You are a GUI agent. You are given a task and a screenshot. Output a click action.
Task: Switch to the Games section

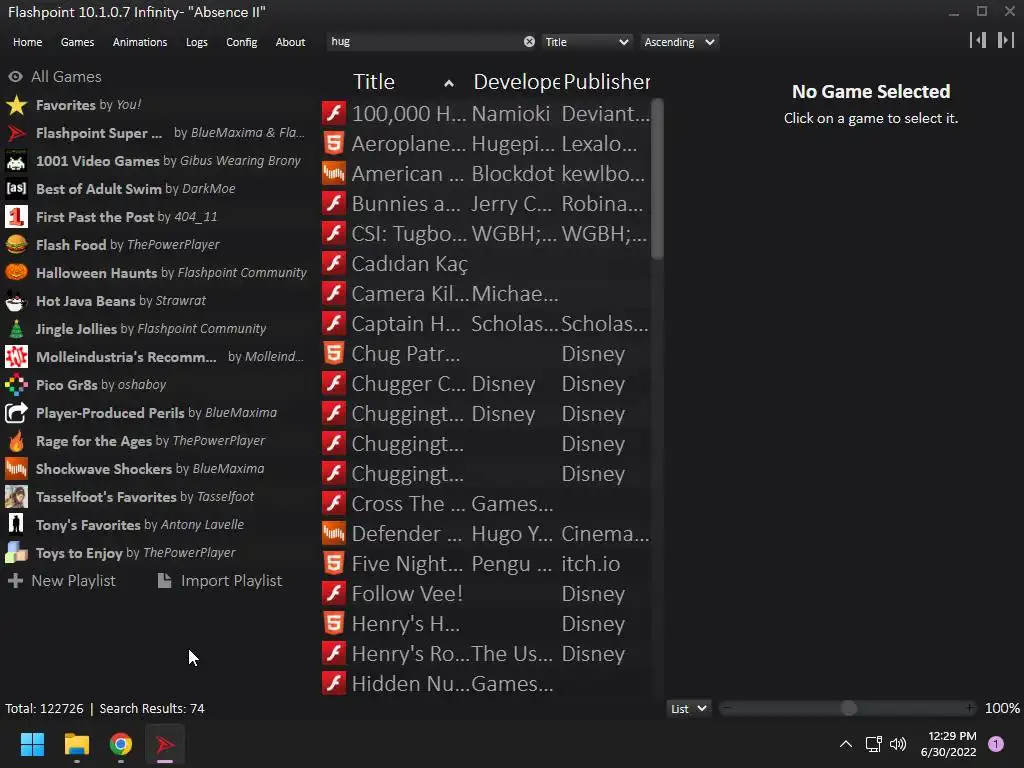tap(77, 42)
